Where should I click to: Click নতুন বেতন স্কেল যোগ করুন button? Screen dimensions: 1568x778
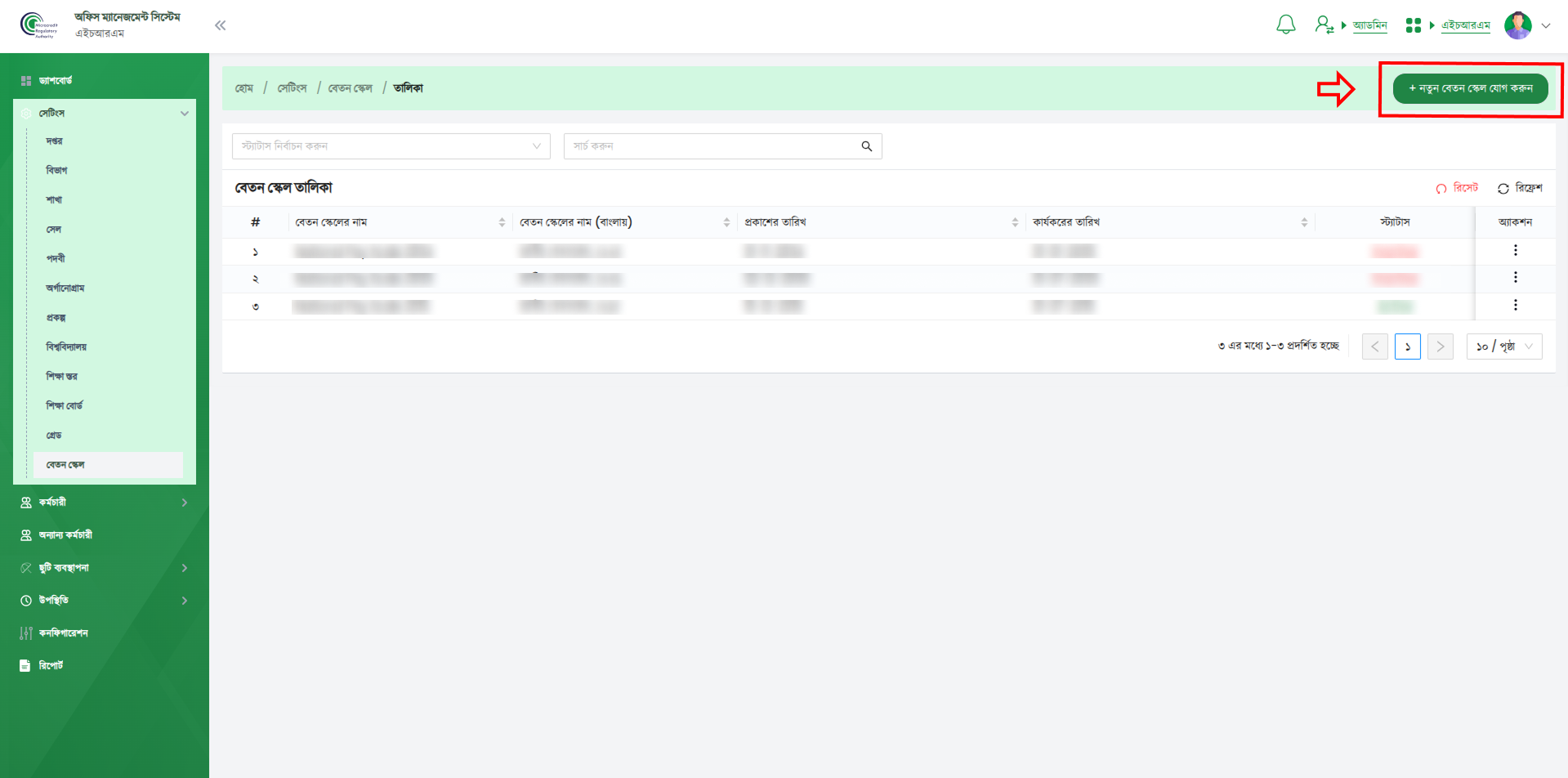click(x=1470, y=88)
